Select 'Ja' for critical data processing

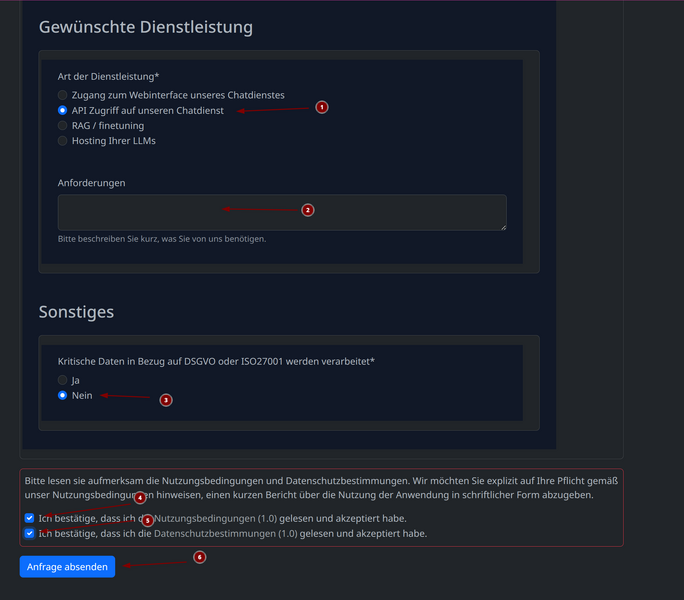[x=63, y=380]
